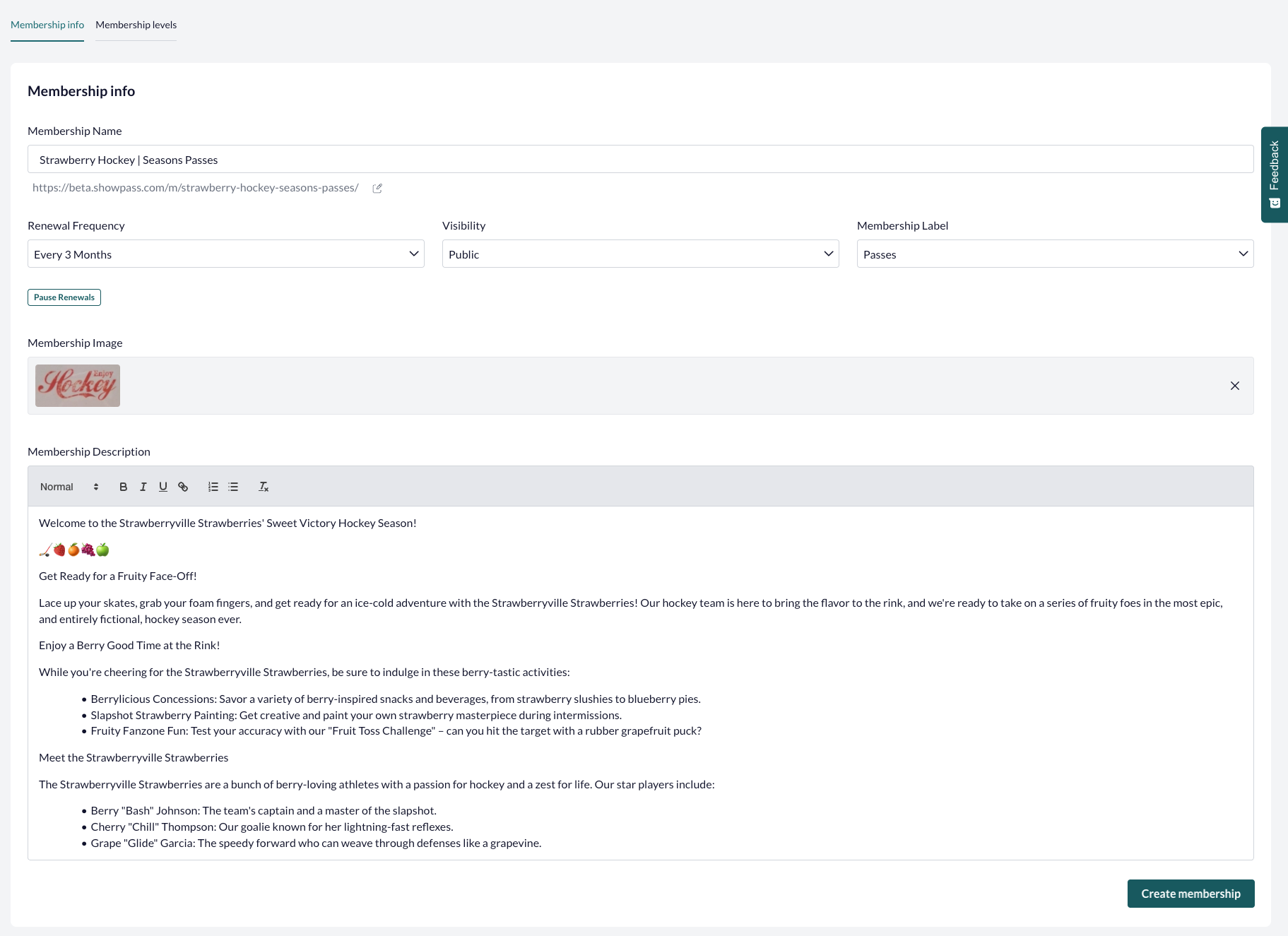Remove the uploaded membership image

pyautogui.click(x=1234, y=386)
